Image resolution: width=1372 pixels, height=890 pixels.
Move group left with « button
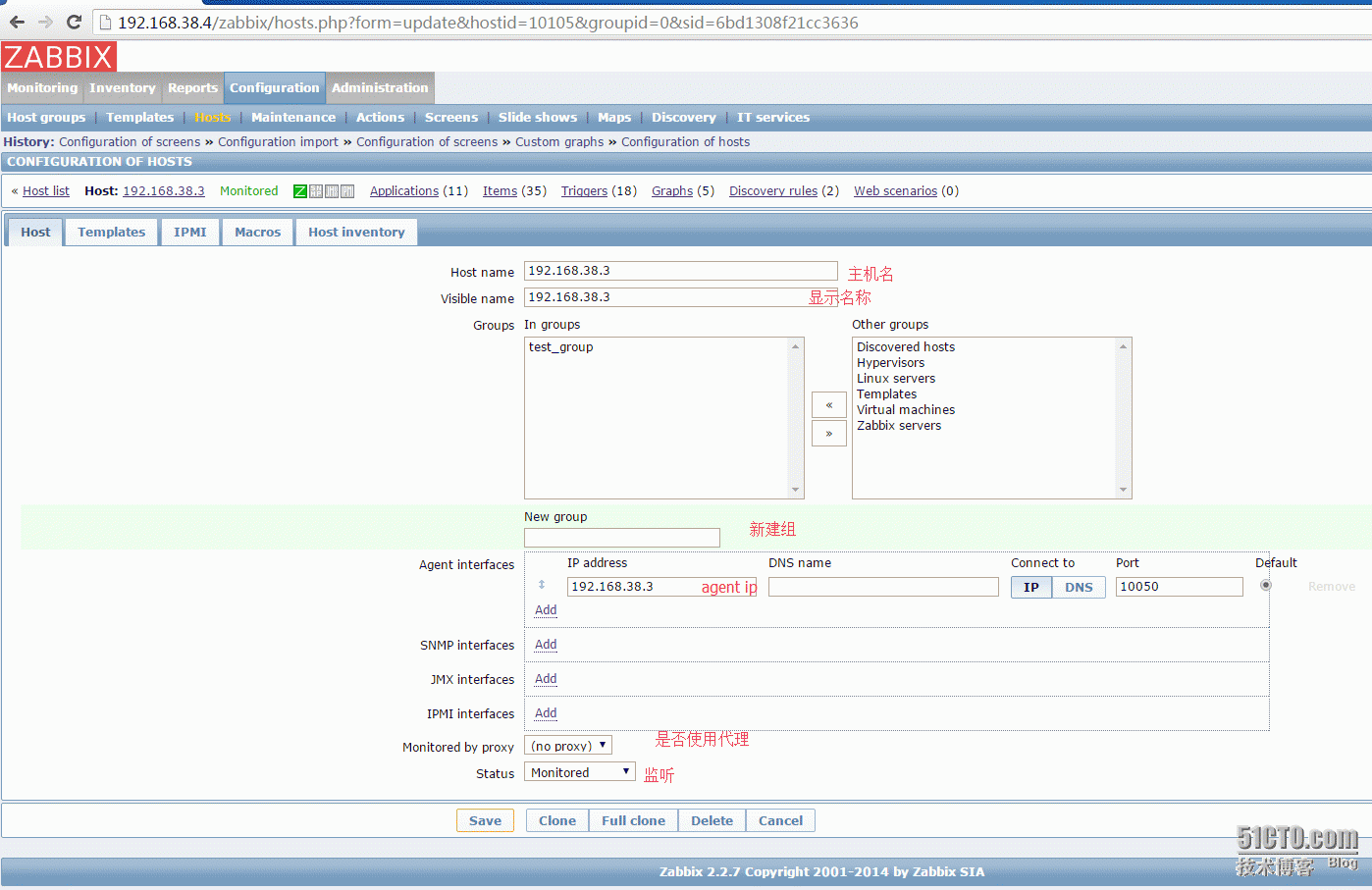click(x=829, y=404)
